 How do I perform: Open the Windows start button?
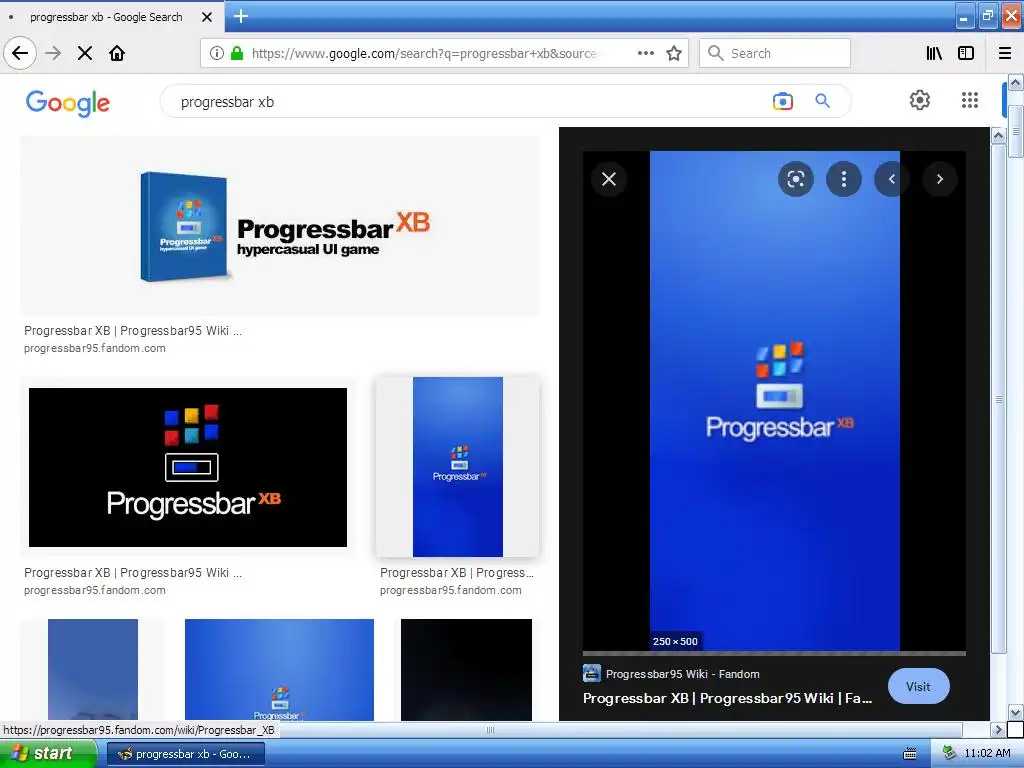pos(48,754)
